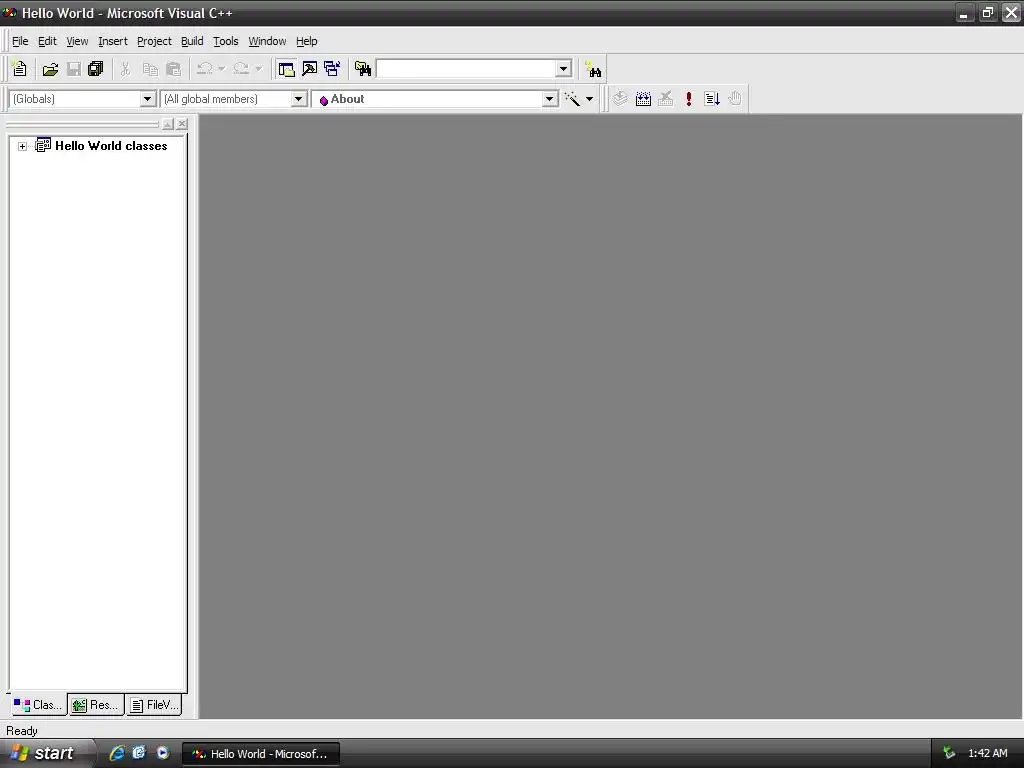Open the Project menu

pyautogui.click(x=154, y=41)
